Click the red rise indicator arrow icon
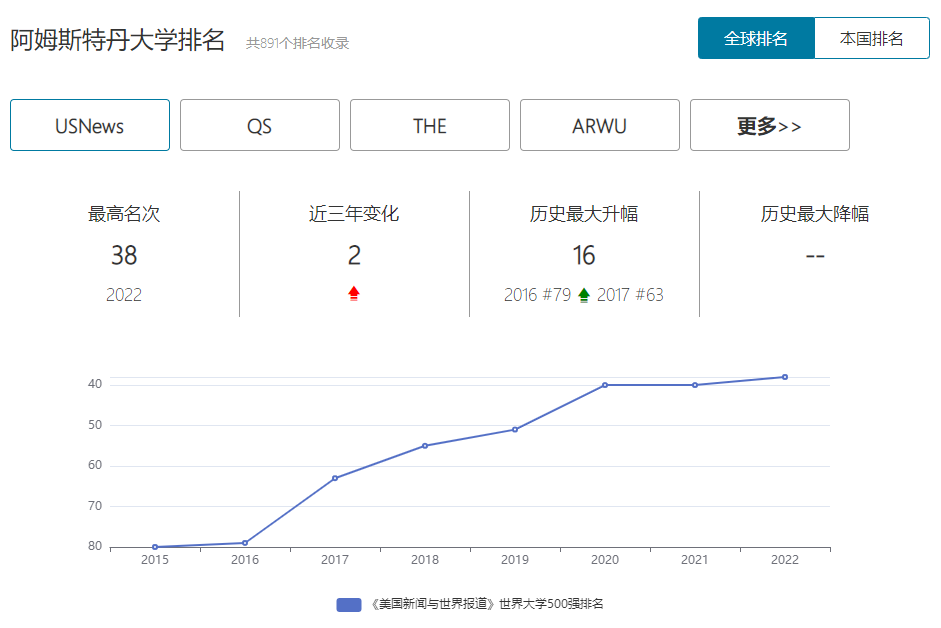The image size is (941, 628). (x=353, y=294)
